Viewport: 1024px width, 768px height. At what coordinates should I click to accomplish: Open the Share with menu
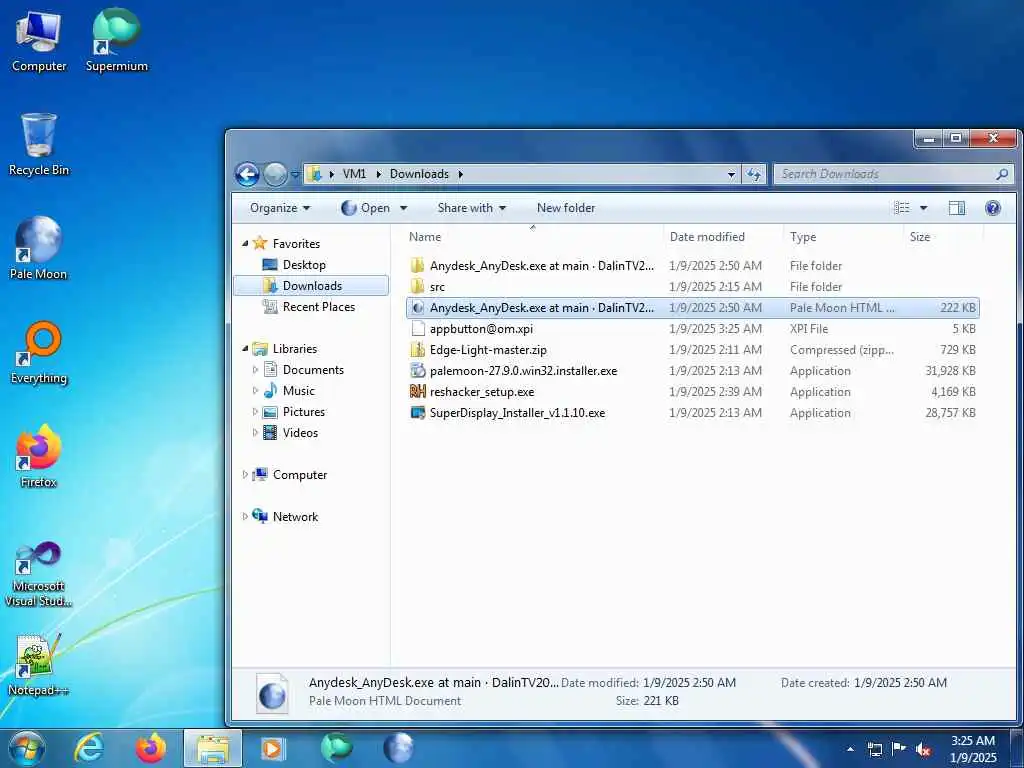click(472, 208)
